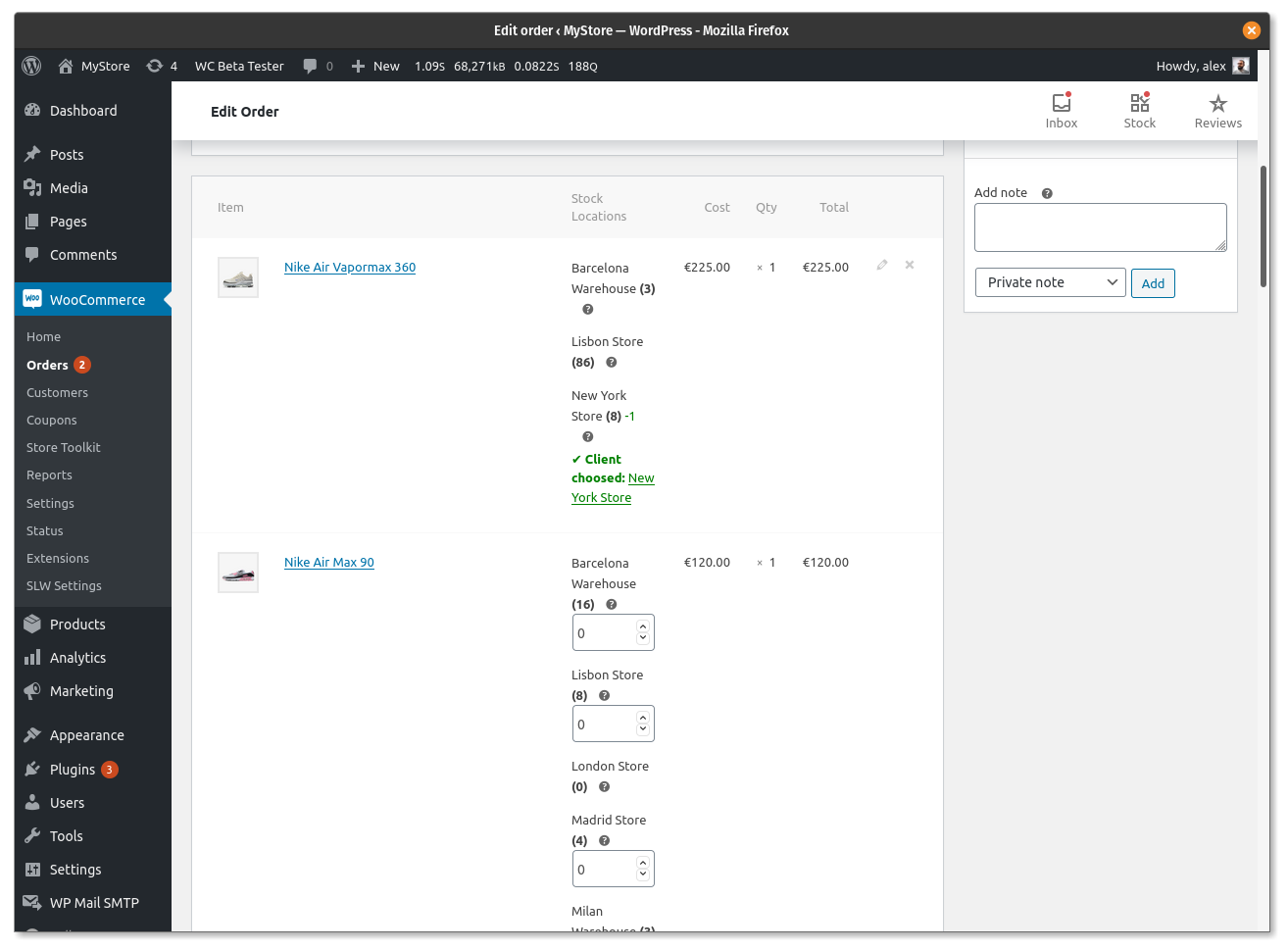Click help icon beside Barcelona Warehouse (16)
This screenshot has width=1288, height=950.
[612, 604]
